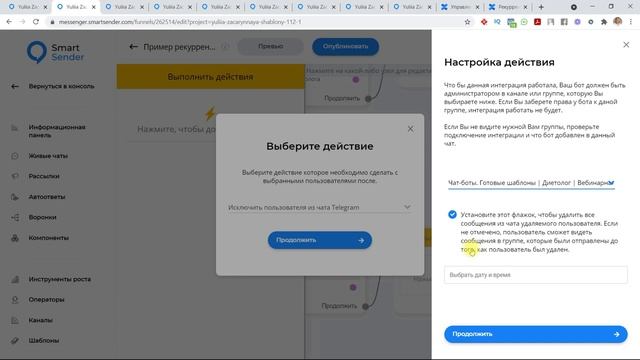The image size is (640, 360).
Task: Open Рассылки in sidebar
Action: click(44, 176)
